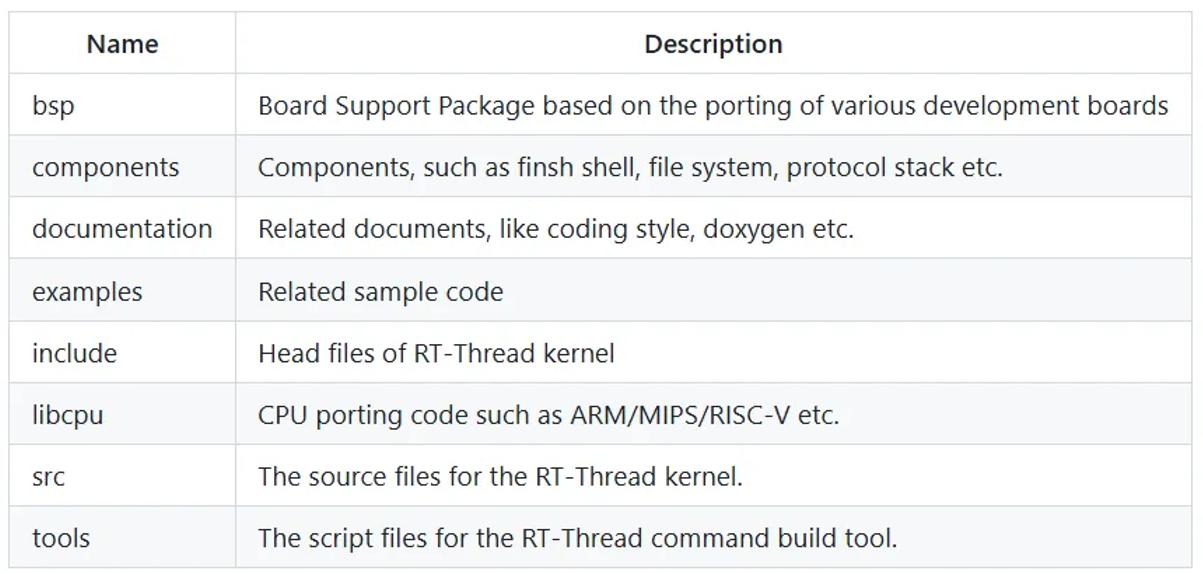Click the Related sample code text
This screenshot has height=574, width=1203.
click(380, 291)
